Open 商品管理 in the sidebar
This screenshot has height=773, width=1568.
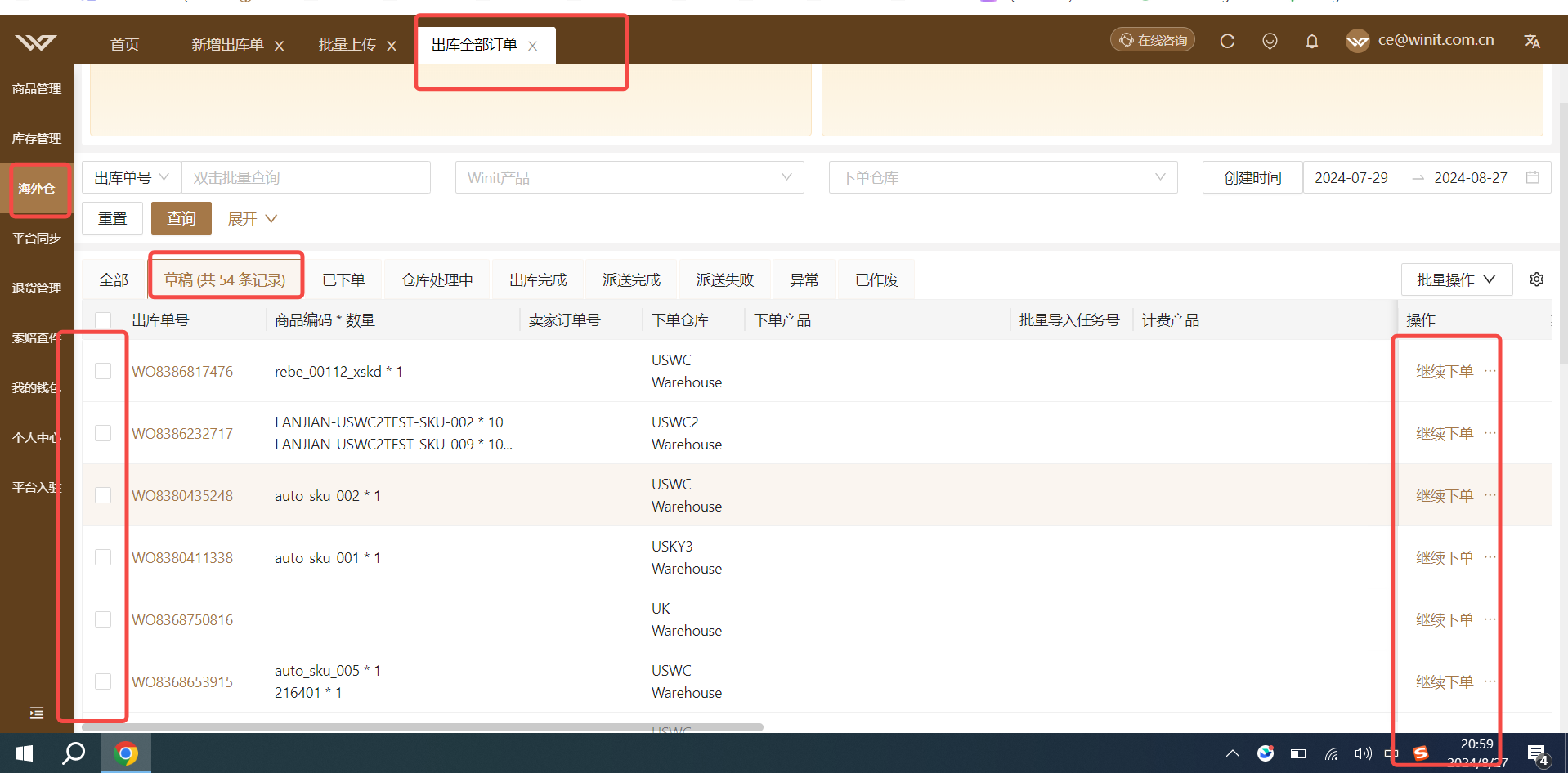37,88
